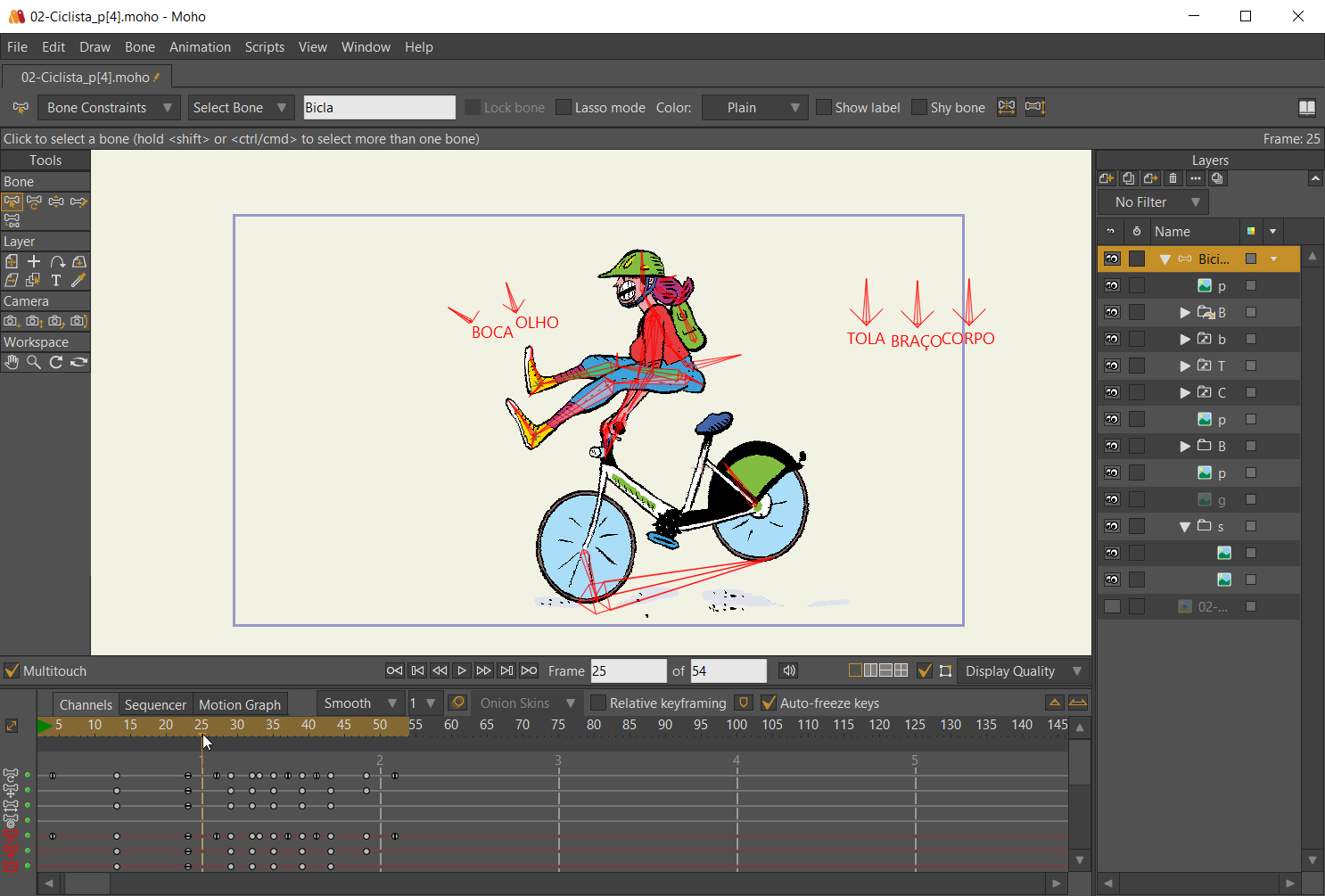
Task: Switch to the Motion Graph tab
Action: pyautogui.click(x=239, y=705)
